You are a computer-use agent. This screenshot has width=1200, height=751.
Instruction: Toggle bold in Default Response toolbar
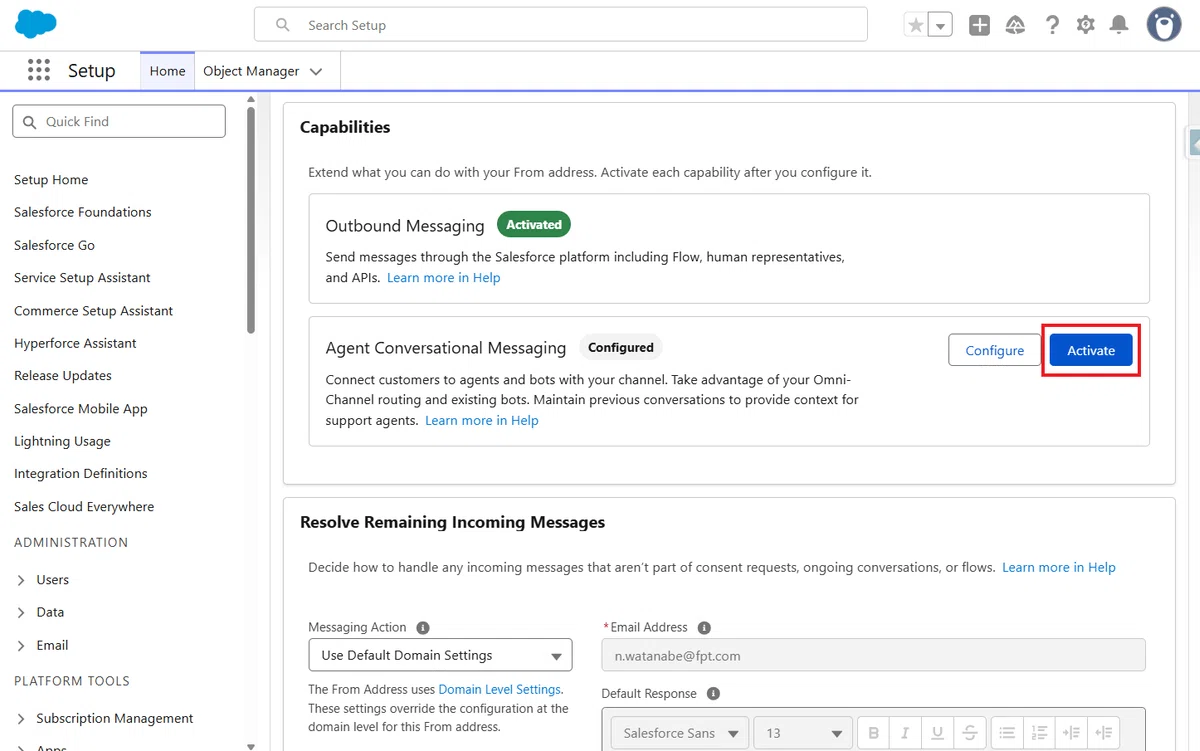click(x=873, y=733)
